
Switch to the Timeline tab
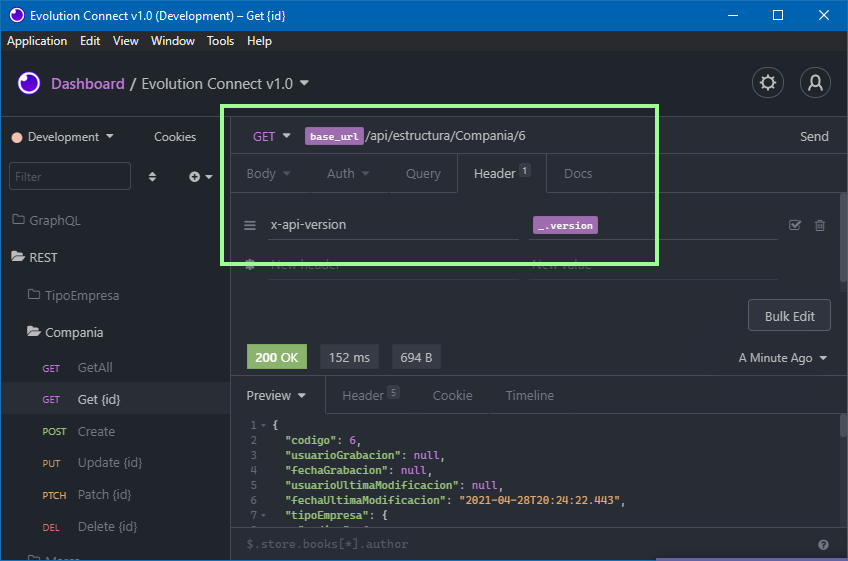[529, 395]
